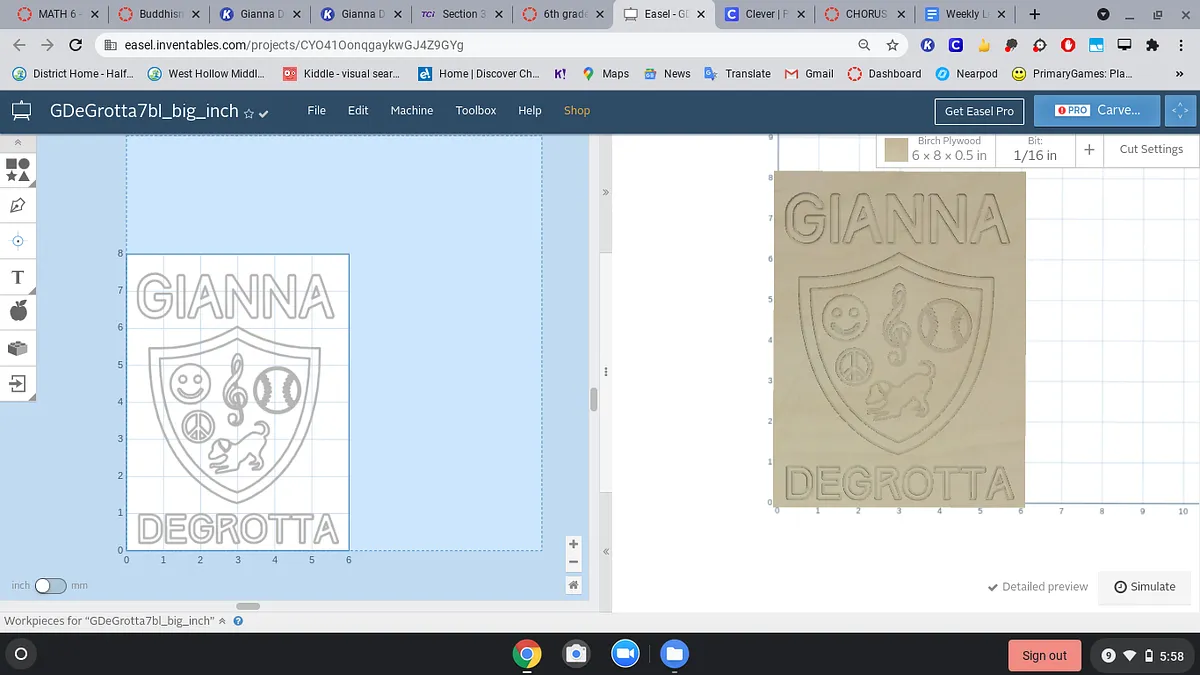Click the Simulate button
Screen dimensions: 1200x675
click(1144, 587)
